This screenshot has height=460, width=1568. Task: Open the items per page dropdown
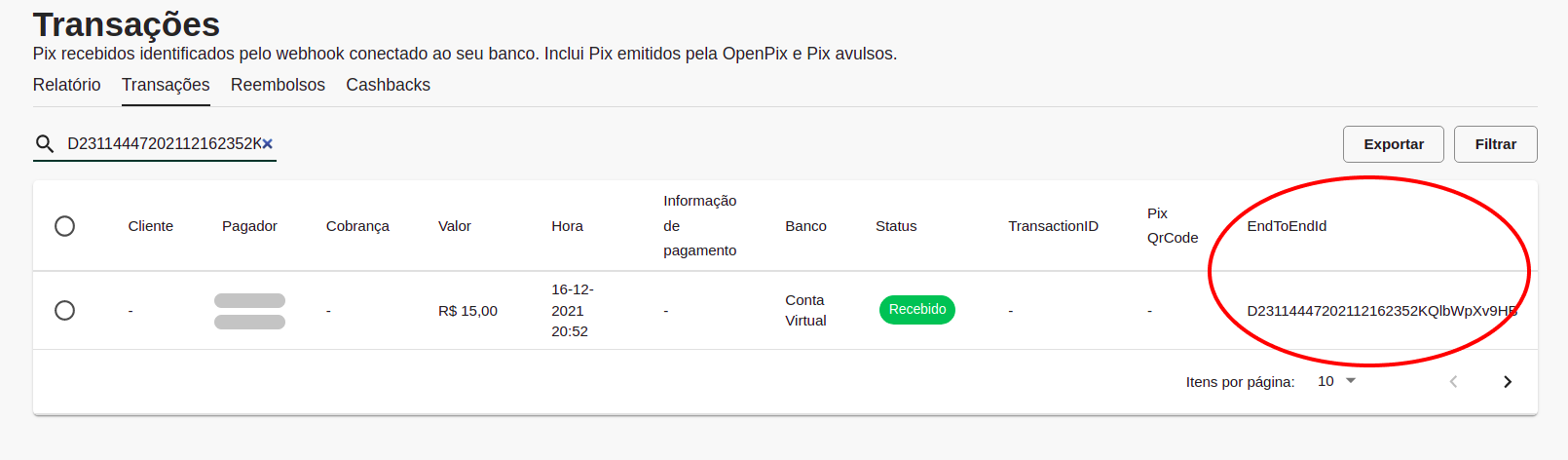(1336, 381)
